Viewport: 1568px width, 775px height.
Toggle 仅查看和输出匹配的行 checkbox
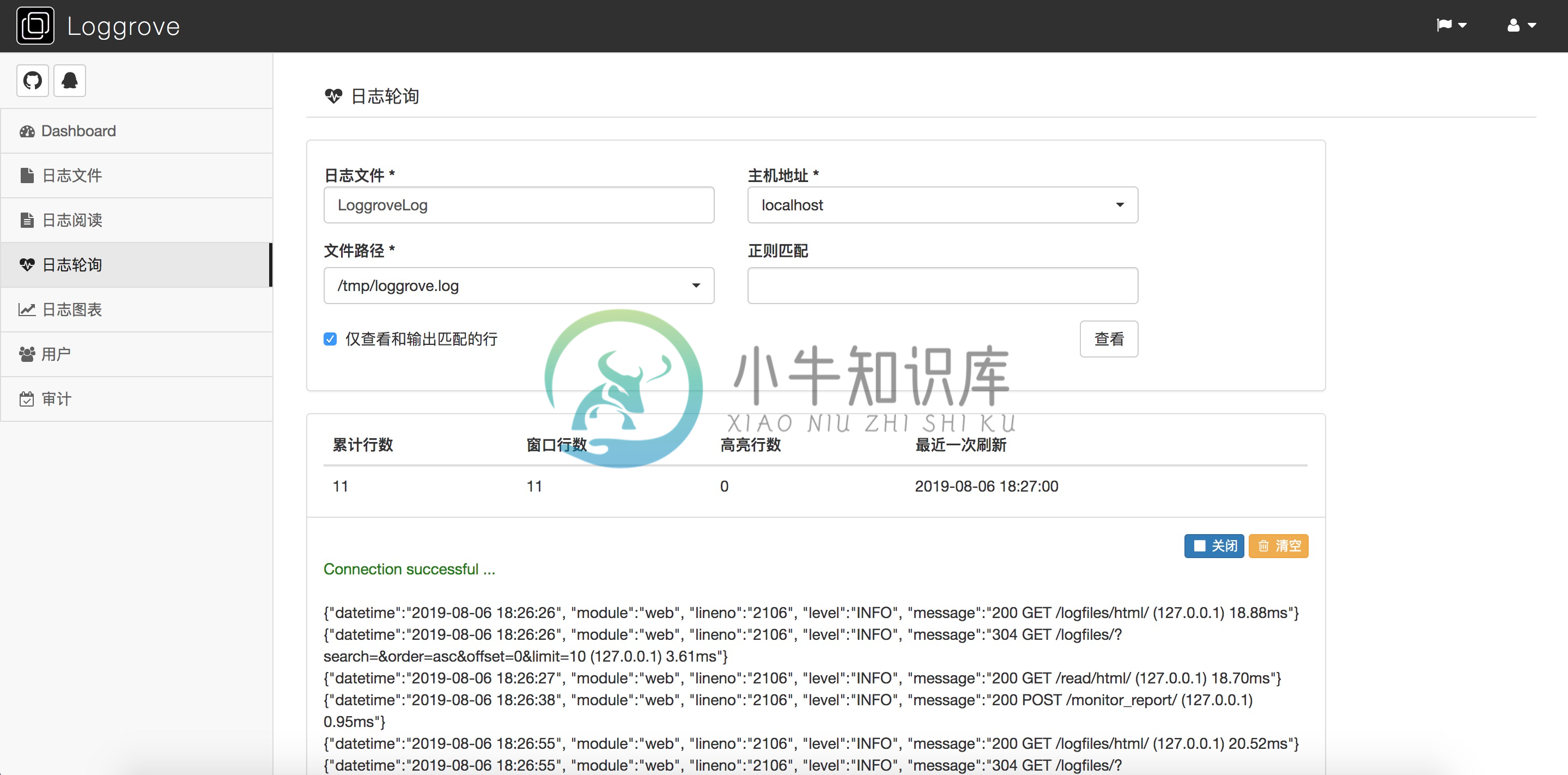coord(330,339)
